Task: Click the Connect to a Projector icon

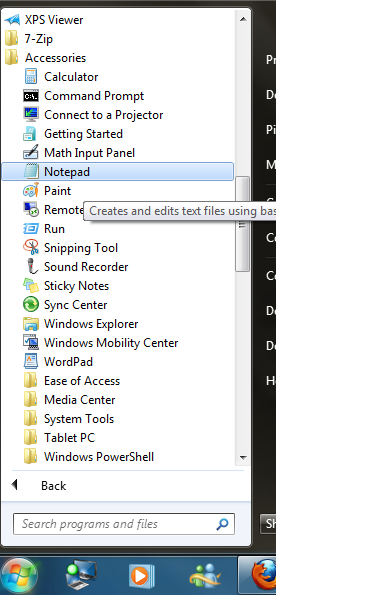Action: pos(31,114)
